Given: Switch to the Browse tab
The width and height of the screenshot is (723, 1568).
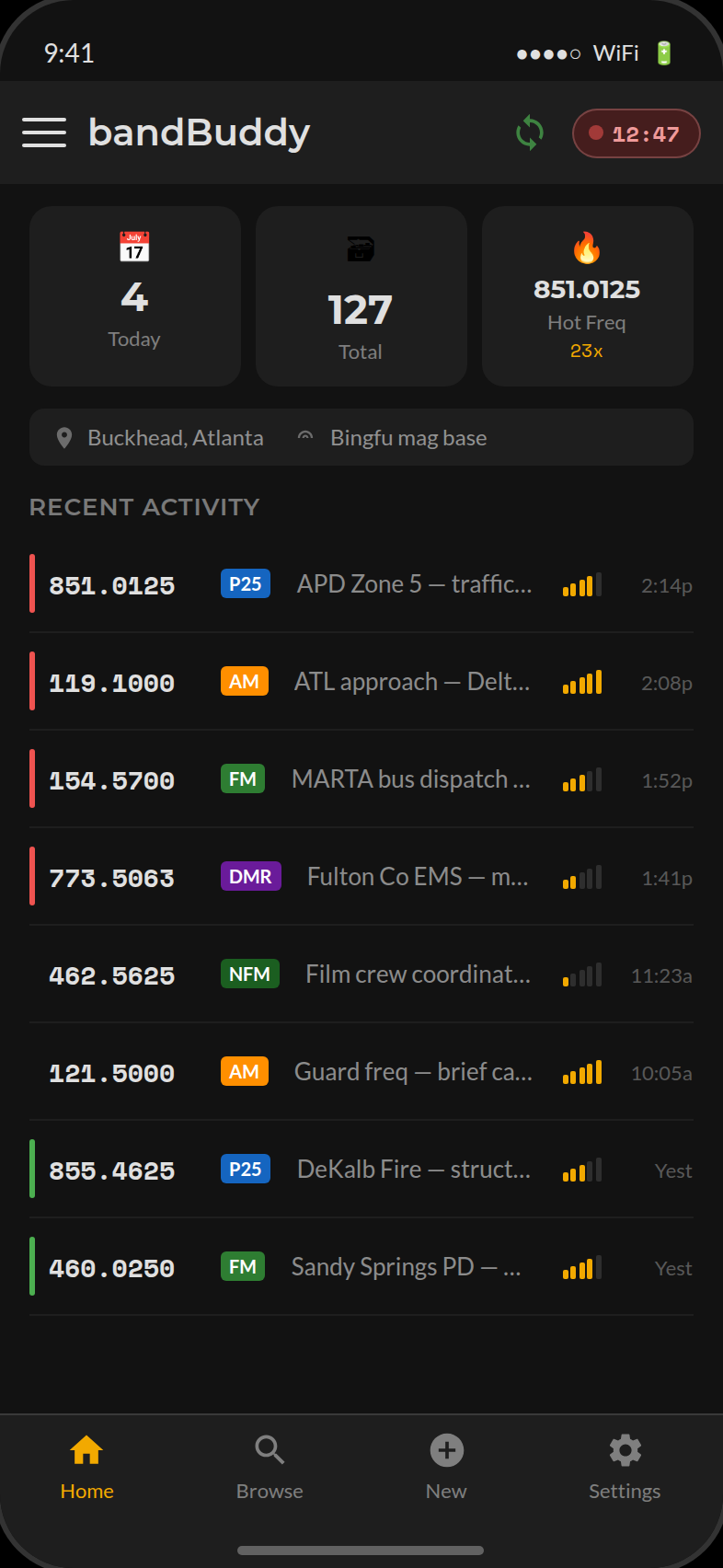Looking at the screenshot, I should (269, 1470).
